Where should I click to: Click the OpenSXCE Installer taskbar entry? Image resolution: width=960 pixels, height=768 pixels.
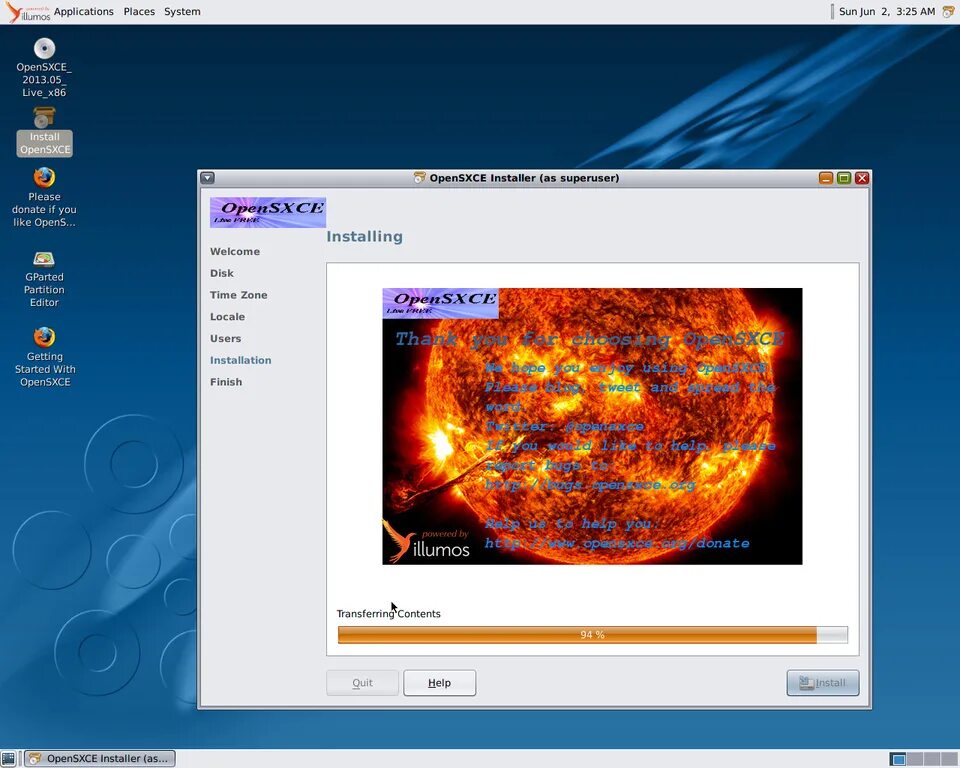tap(100, 758)
